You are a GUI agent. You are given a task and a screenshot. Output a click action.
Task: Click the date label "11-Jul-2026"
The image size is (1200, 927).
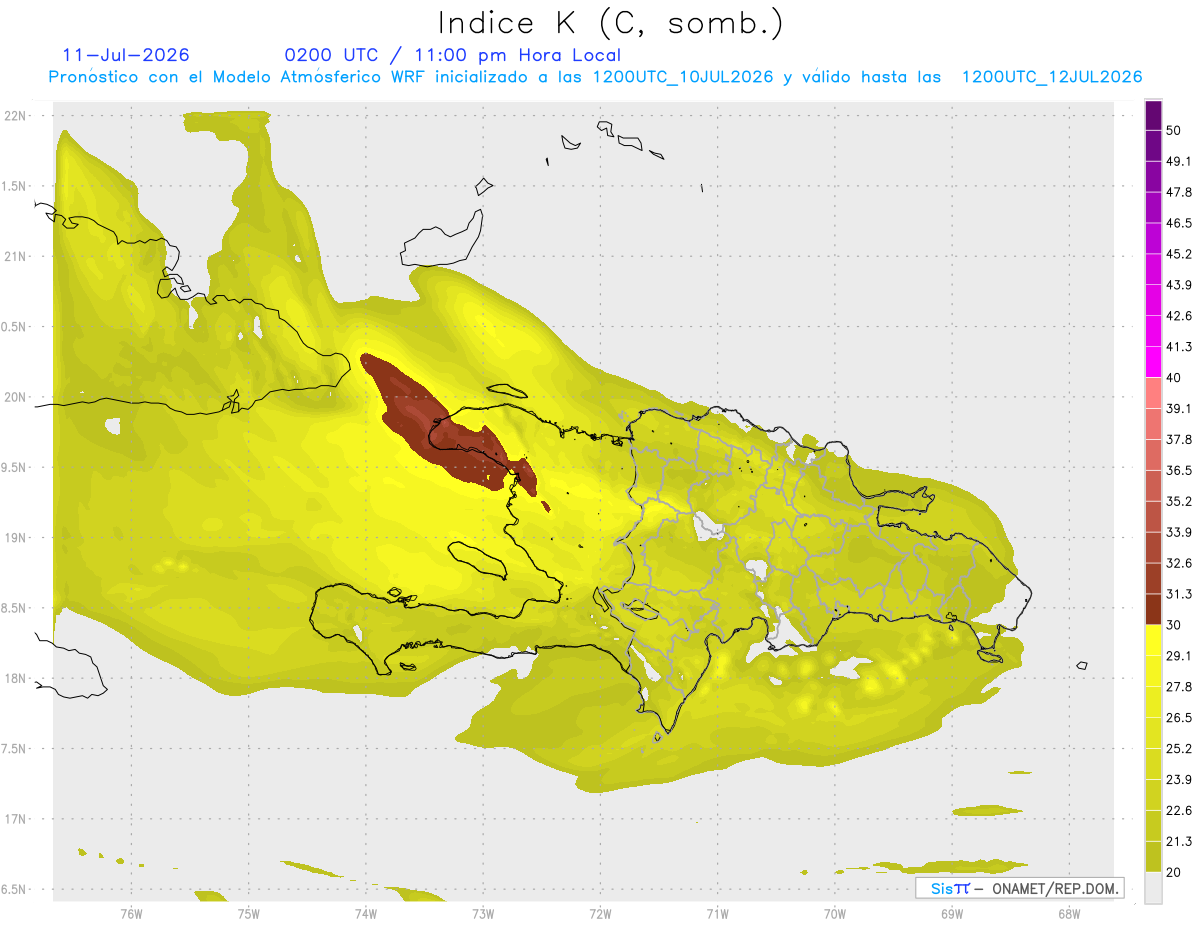(x=125, y=55)
